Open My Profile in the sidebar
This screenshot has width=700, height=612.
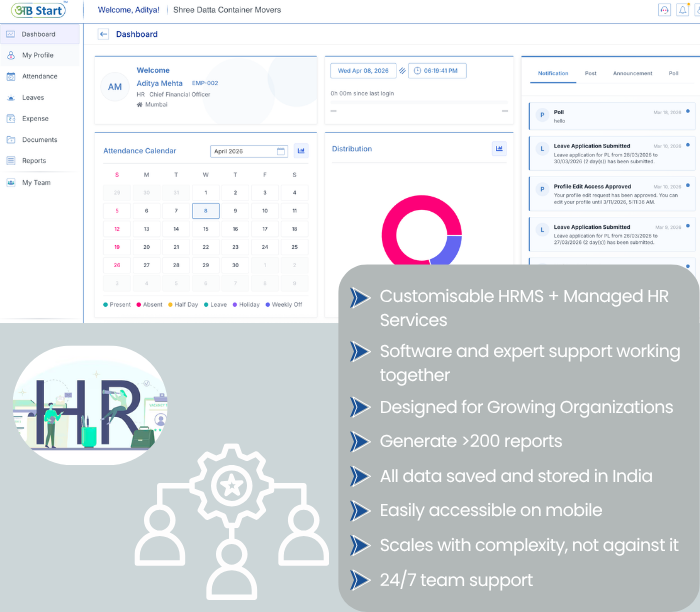(38, 55)
